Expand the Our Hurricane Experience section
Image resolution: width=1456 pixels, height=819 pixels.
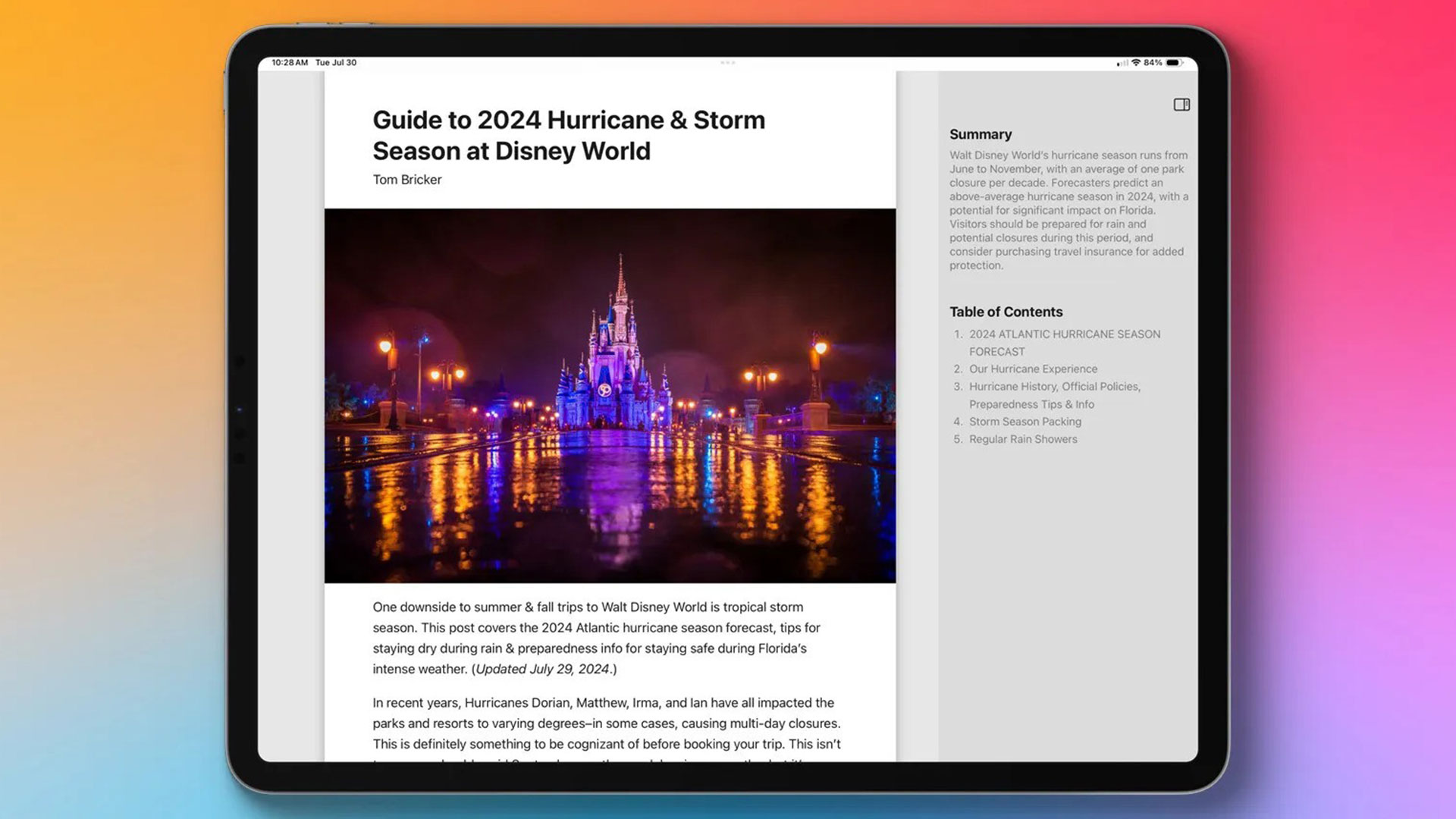tap(1033, 368)
